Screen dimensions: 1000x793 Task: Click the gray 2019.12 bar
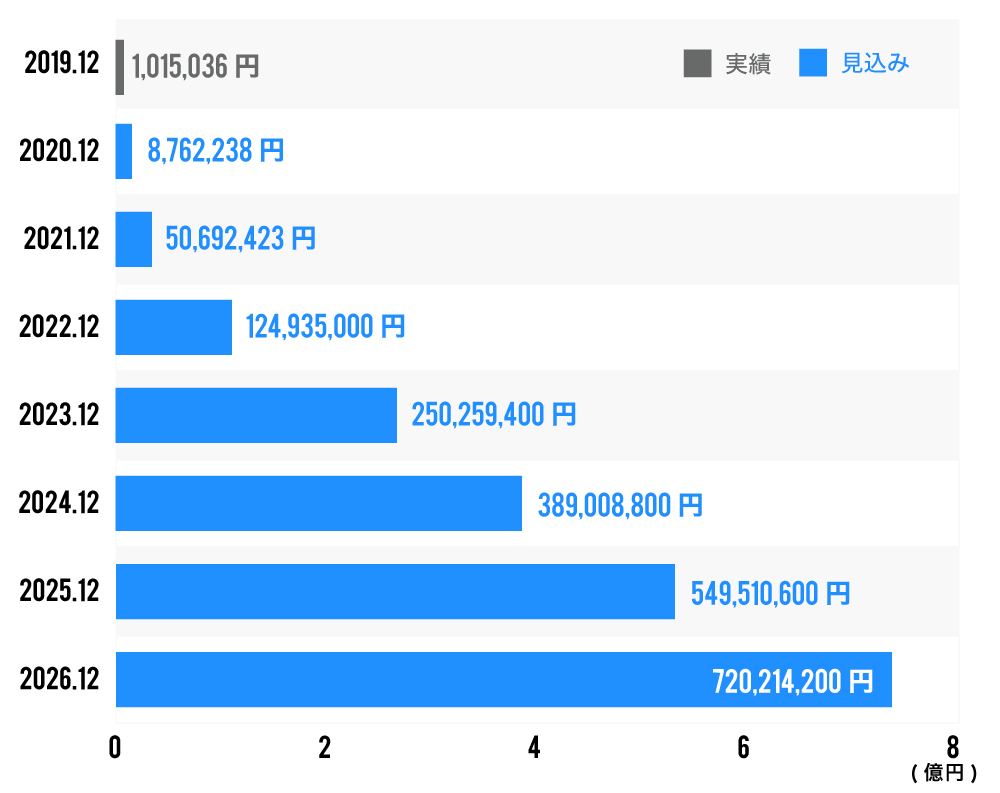pos(120,67)
